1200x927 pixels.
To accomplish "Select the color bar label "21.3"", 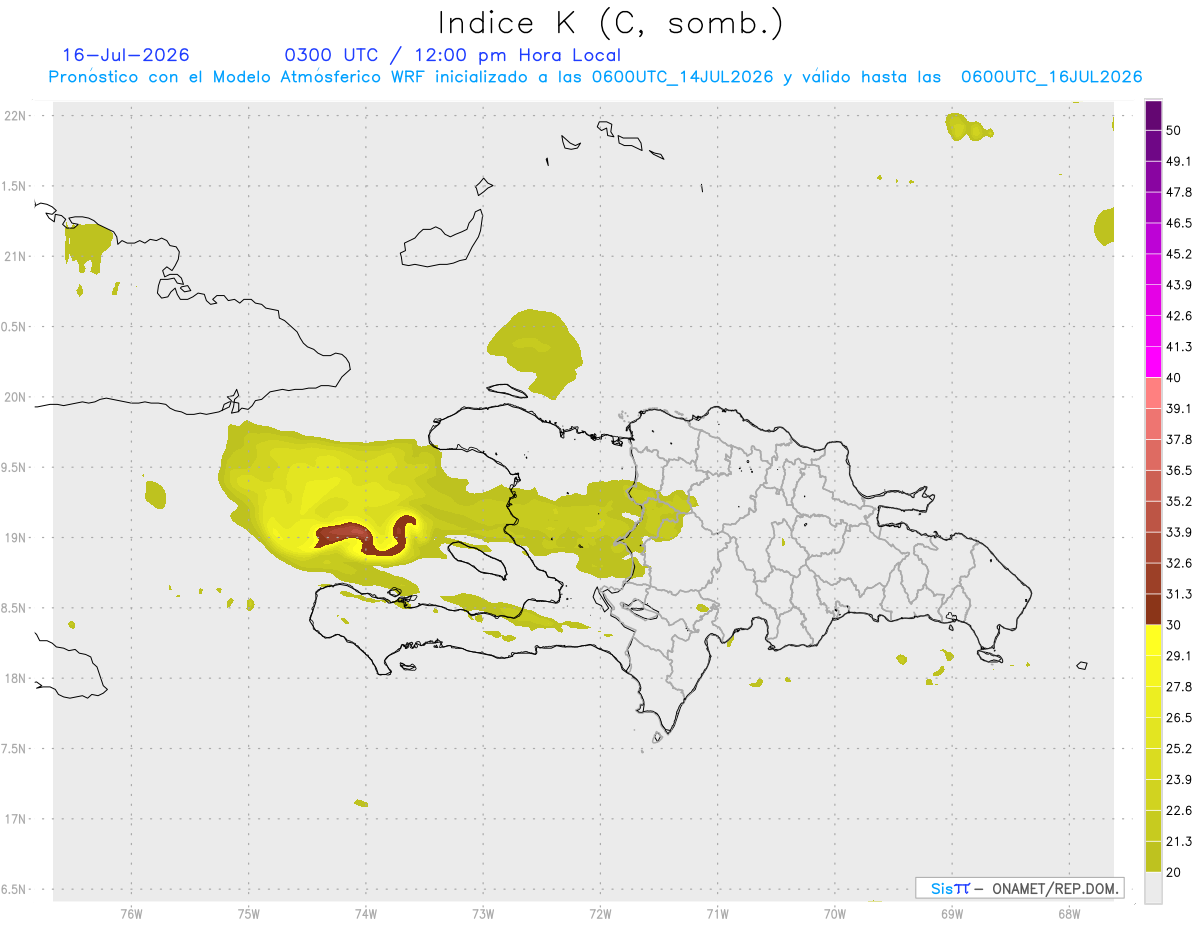I will (x=1179, y=842).
